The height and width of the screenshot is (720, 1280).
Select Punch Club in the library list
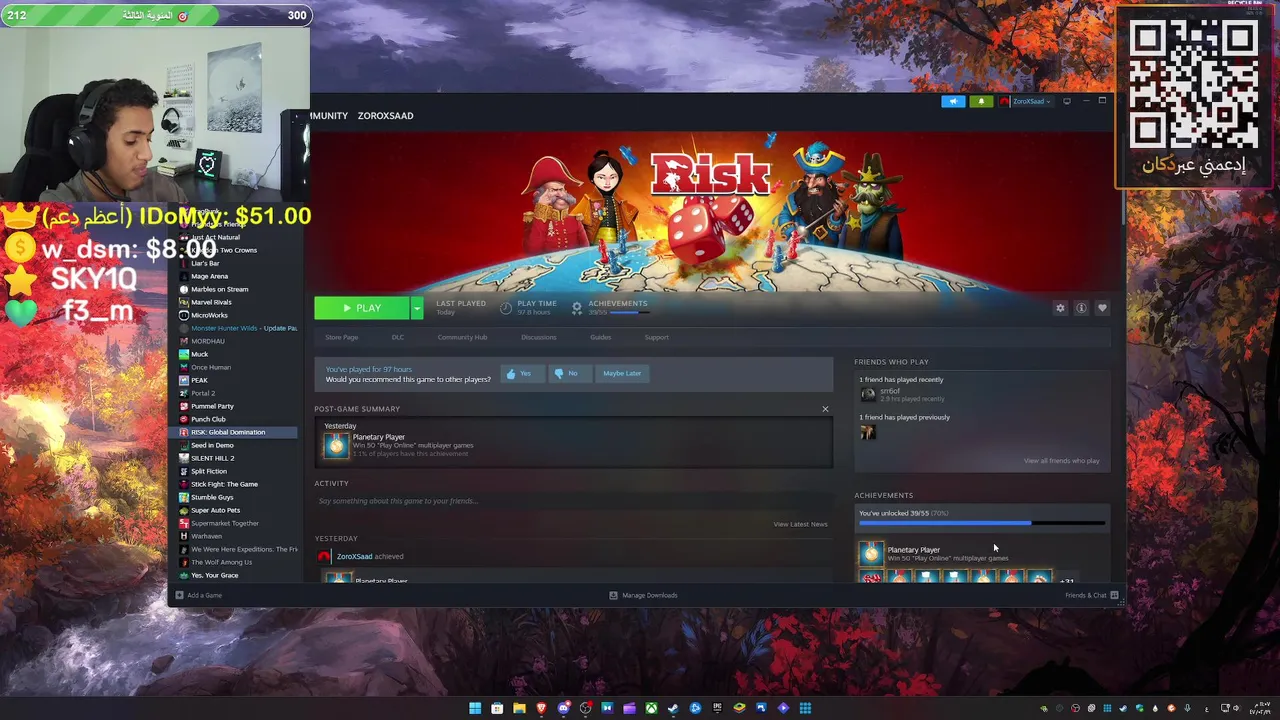[208, 419]
